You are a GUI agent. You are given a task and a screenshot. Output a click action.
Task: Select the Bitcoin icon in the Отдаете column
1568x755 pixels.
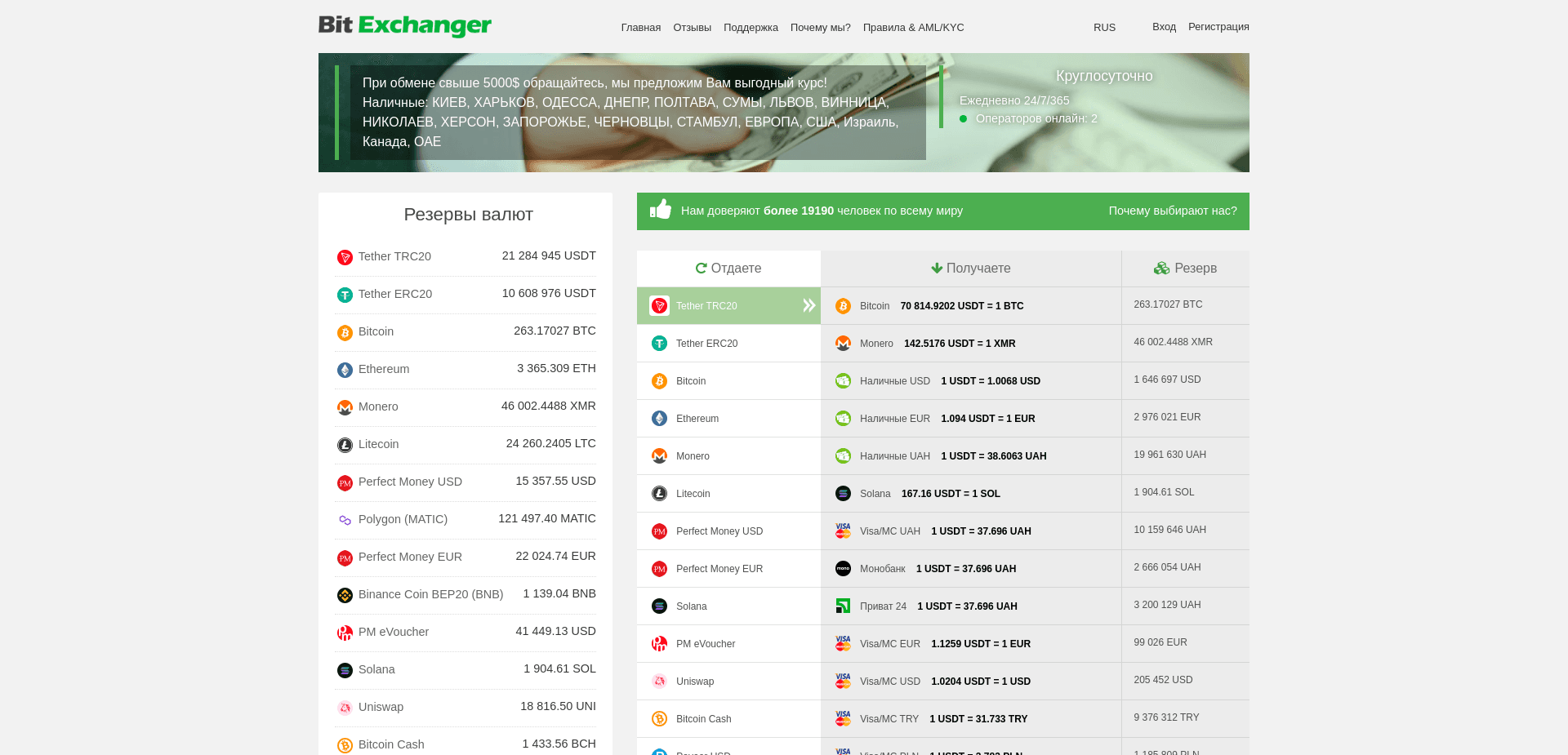(658, 381)
